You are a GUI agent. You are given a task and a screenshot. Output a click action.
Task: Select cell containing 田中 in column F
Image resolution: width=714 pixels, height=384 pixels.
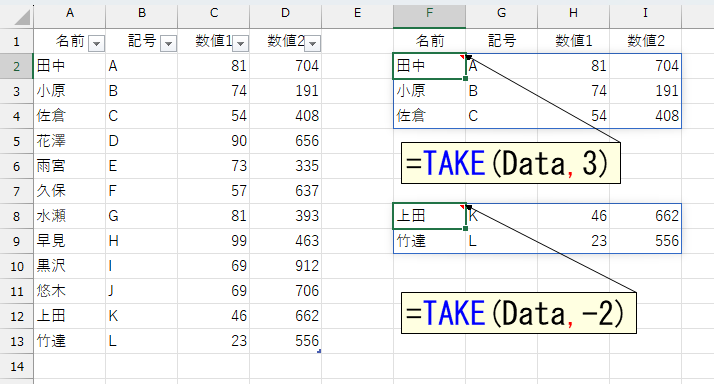(429, 66)
